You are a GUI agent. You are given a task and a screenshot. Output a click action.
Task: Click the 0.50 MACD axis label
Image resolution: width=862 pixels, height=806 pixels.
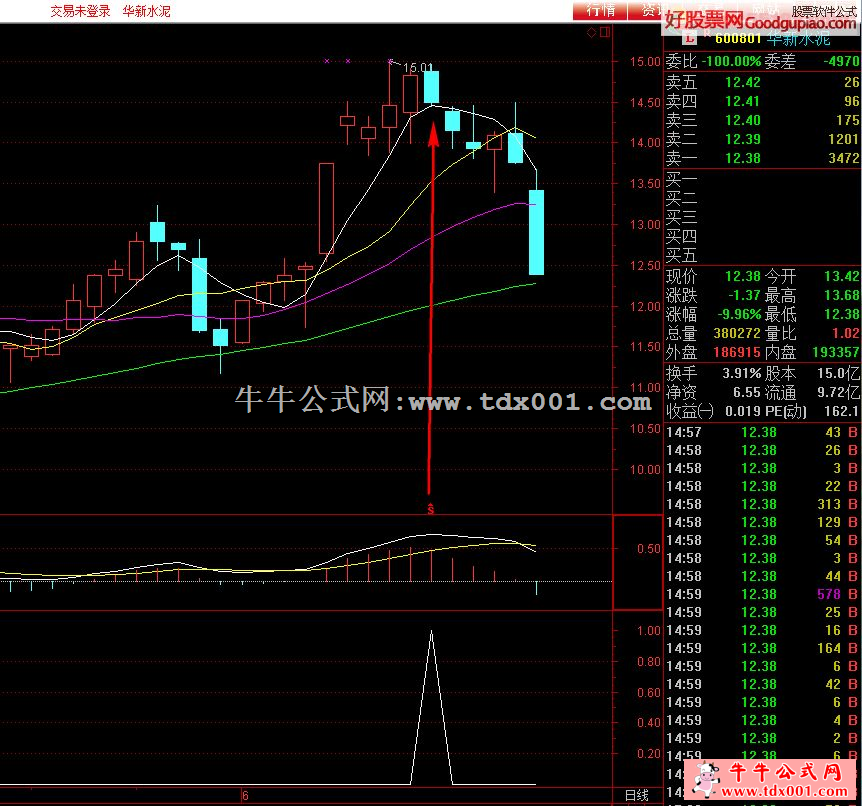(x=649, y=549)
